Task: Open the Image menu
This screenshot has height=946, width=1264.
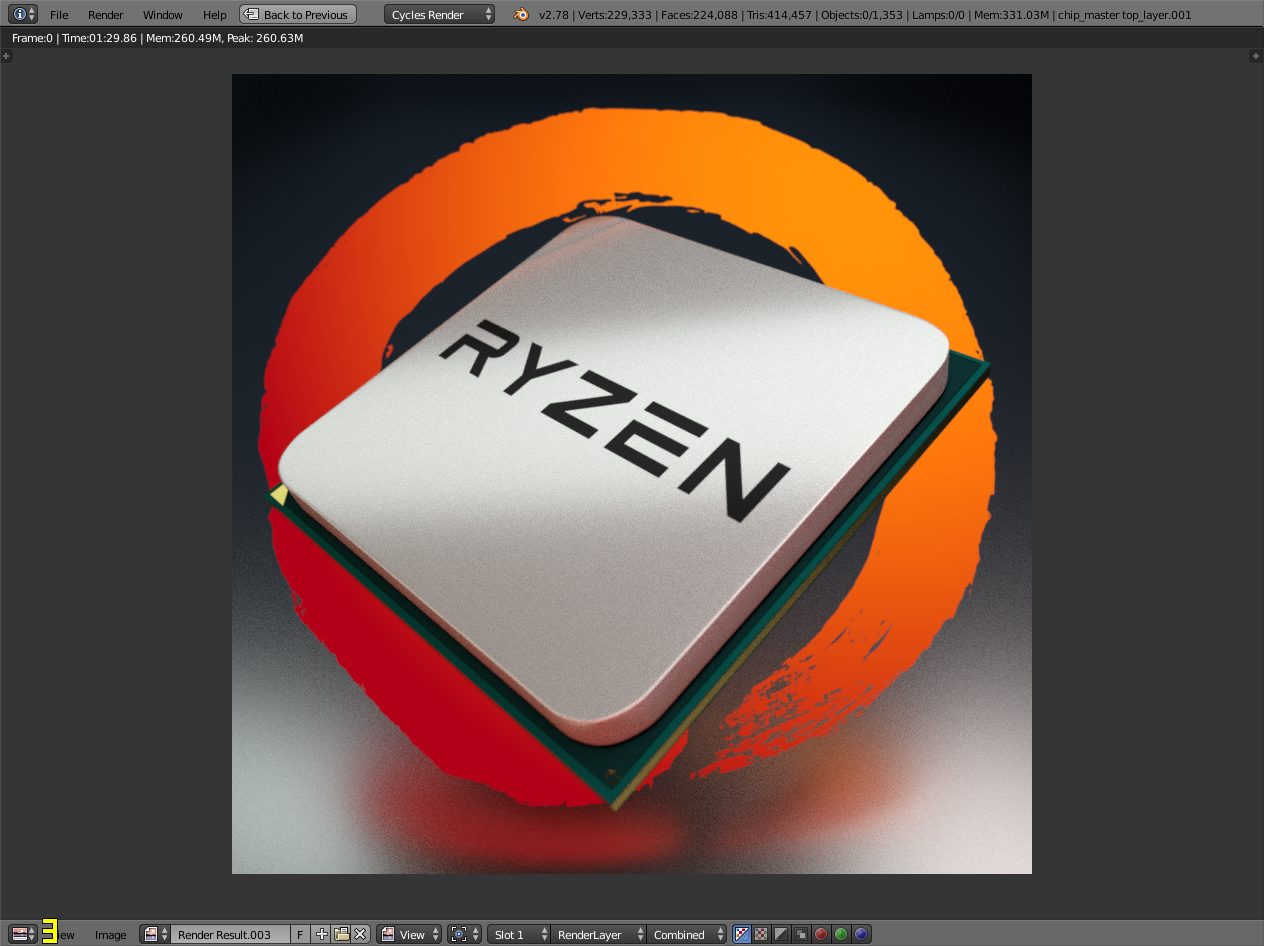Action: pos(111,935)
